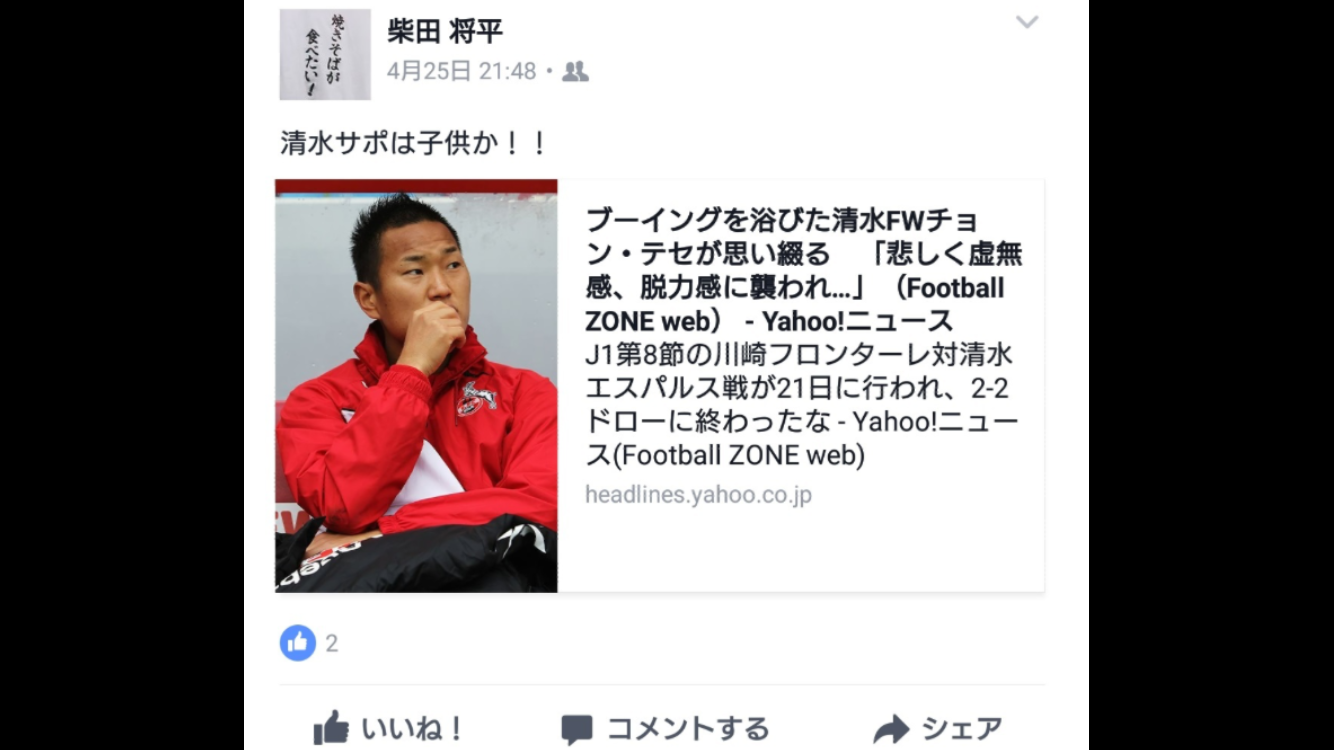The width and height of the screenshot is (1334, 750).
Task: Click the thumbs-up icon beside いいね！
Action: (331, 727)
